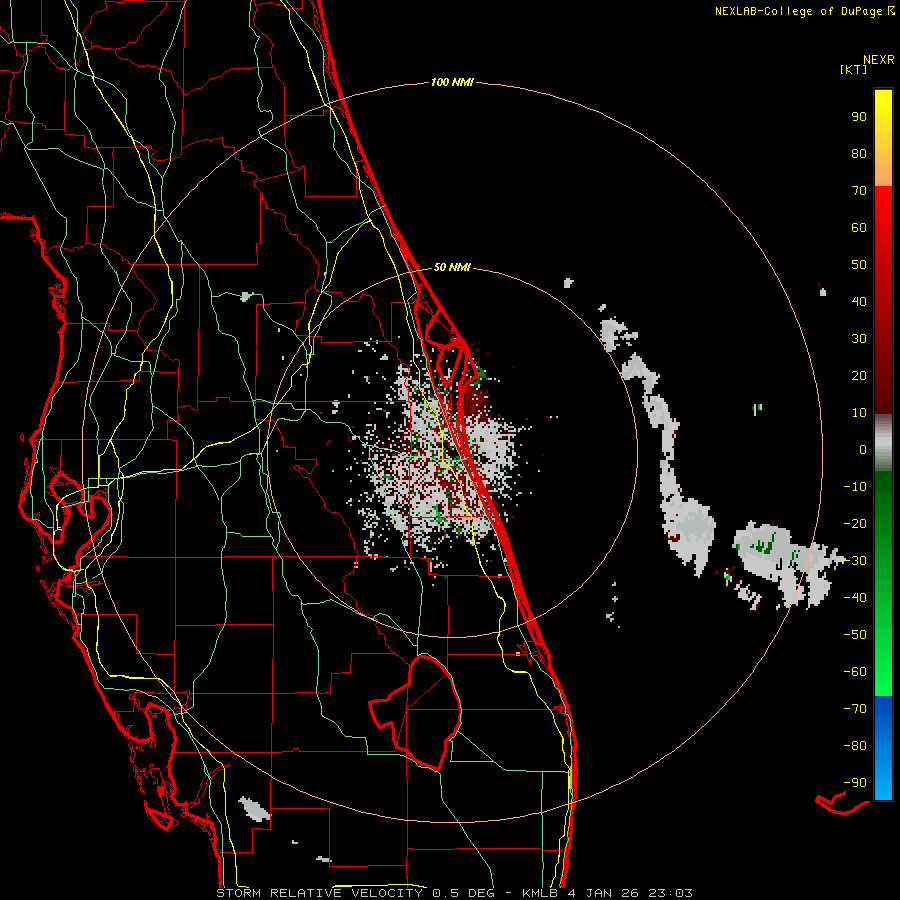This screenshot has width=900, height=900.
Task: Click the 50 NMI range ring label
Action: click(452, 267)
